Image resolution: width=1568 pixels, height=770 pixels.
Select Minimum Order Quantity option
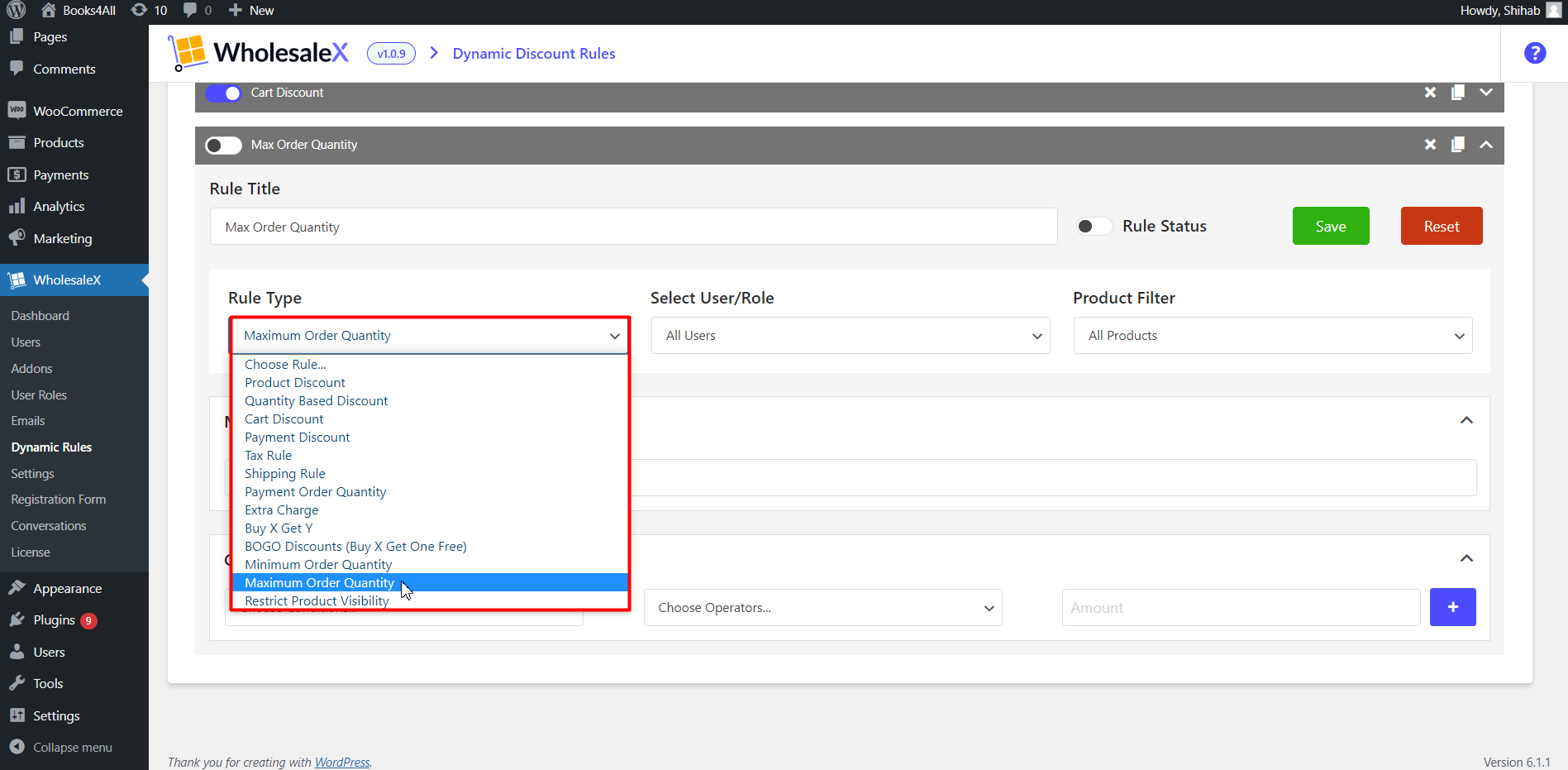point(430,565)
